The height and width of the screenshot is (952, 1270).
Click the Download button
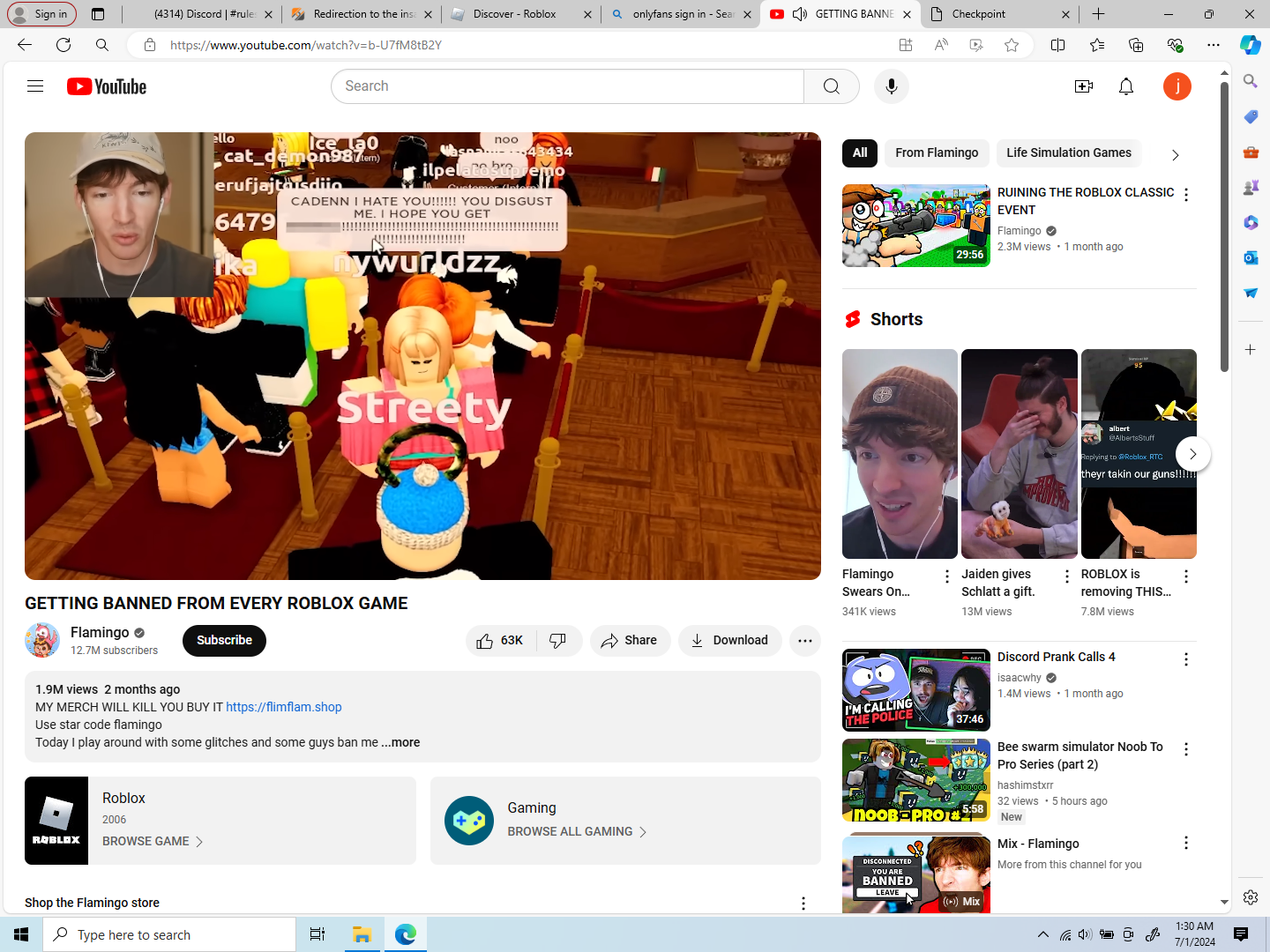click(729, 641)
